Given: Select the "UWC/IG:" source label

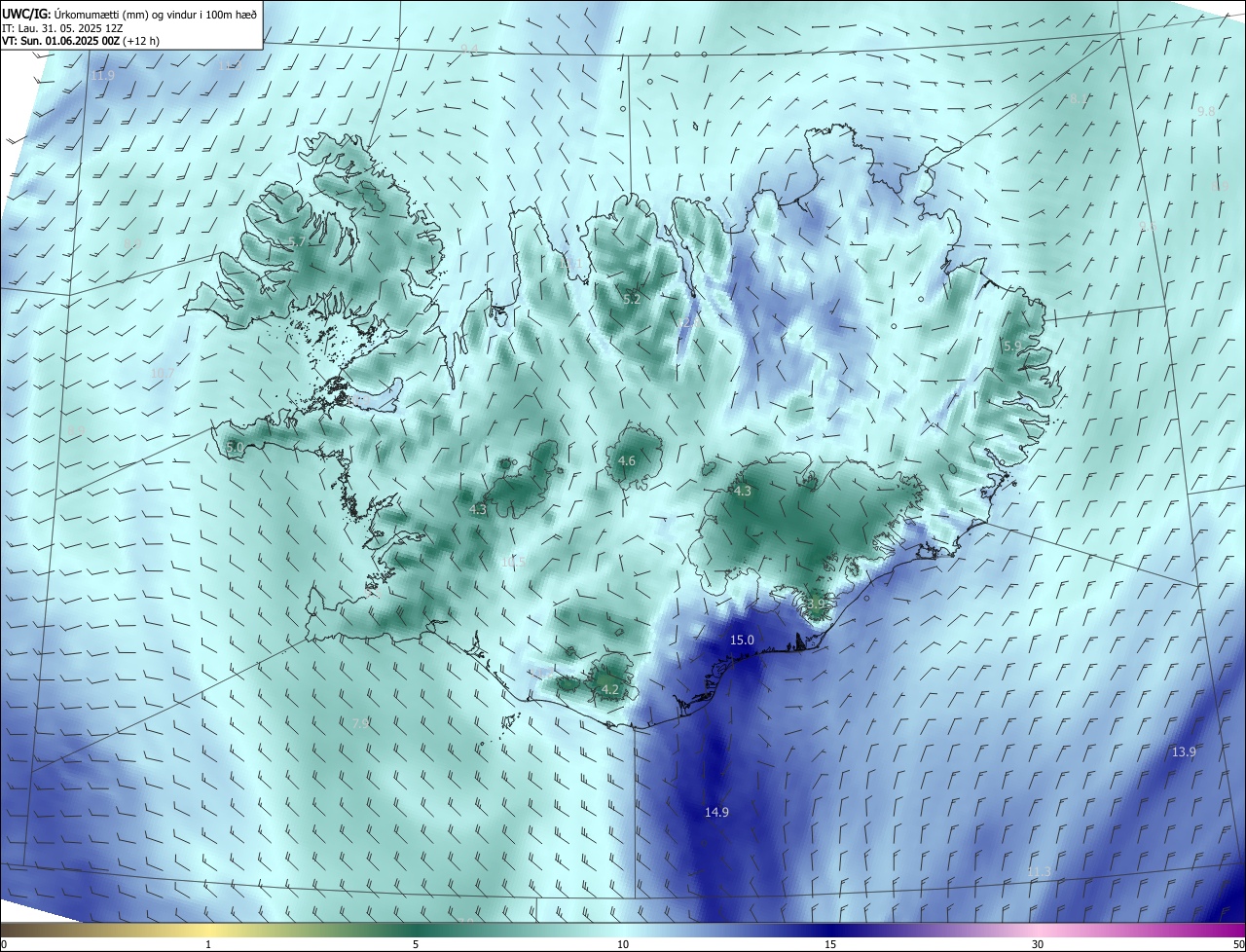Looking at the screenshot, I should pos(26,13).
